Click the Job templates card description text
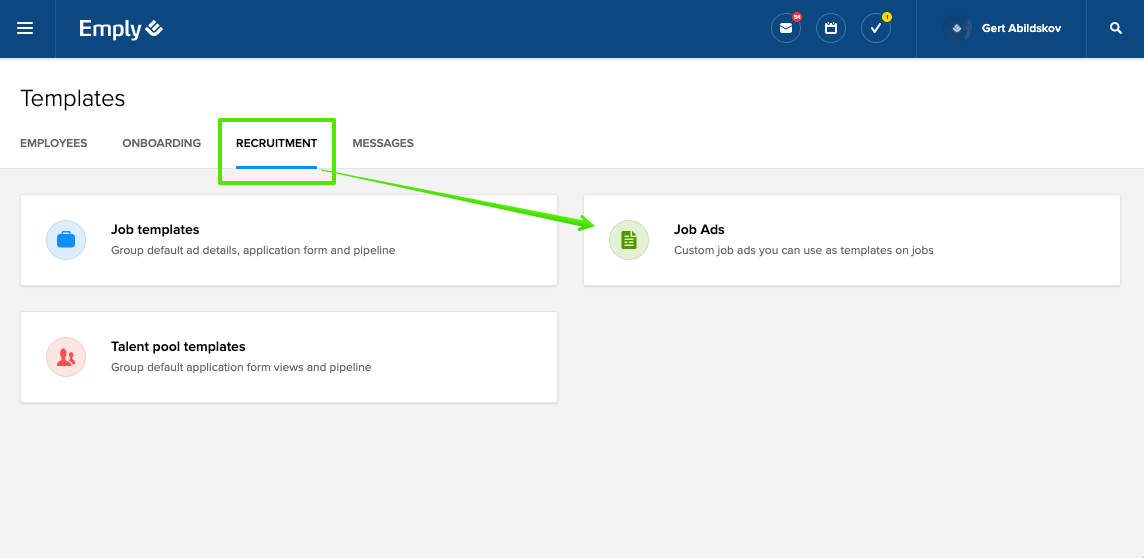 click(253, 251)
